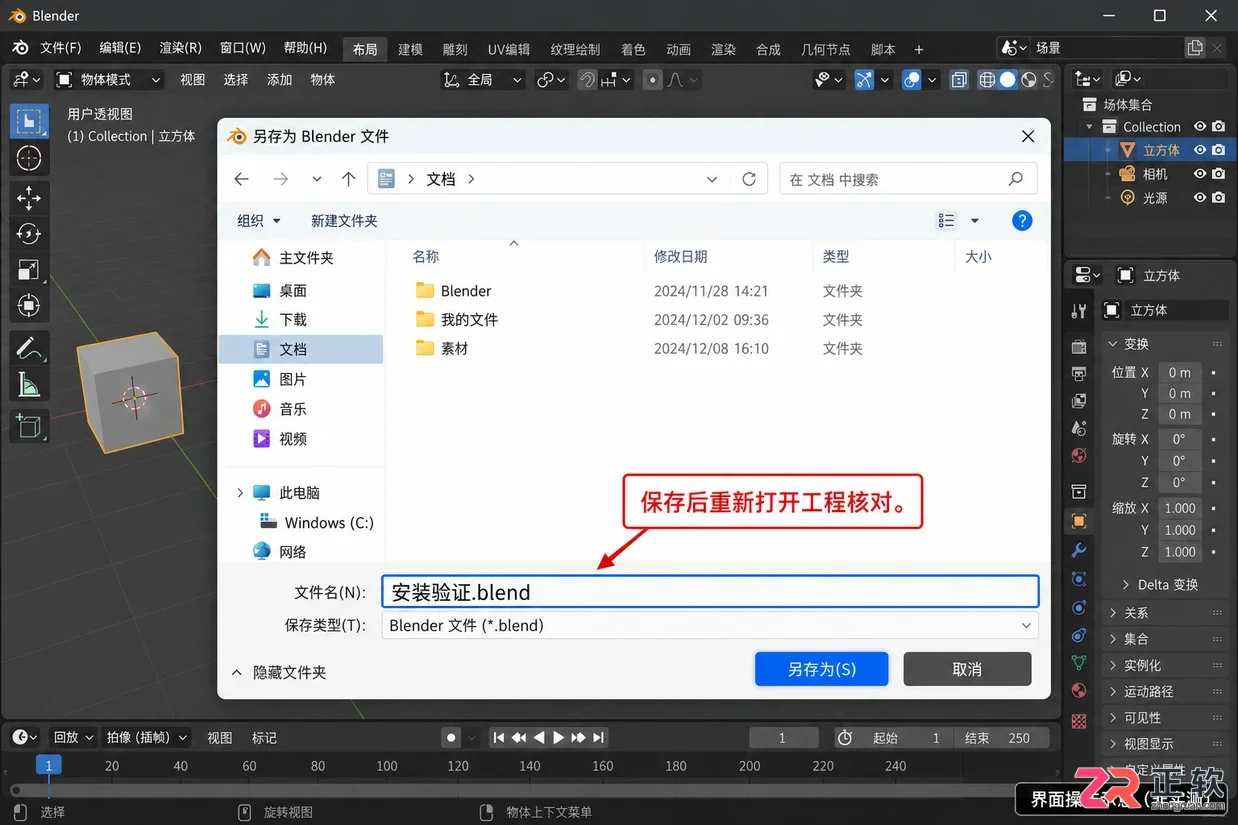Expand the 此电脑 tree node
Screen dimensions: 1238x825
click(x=240, y=493)
